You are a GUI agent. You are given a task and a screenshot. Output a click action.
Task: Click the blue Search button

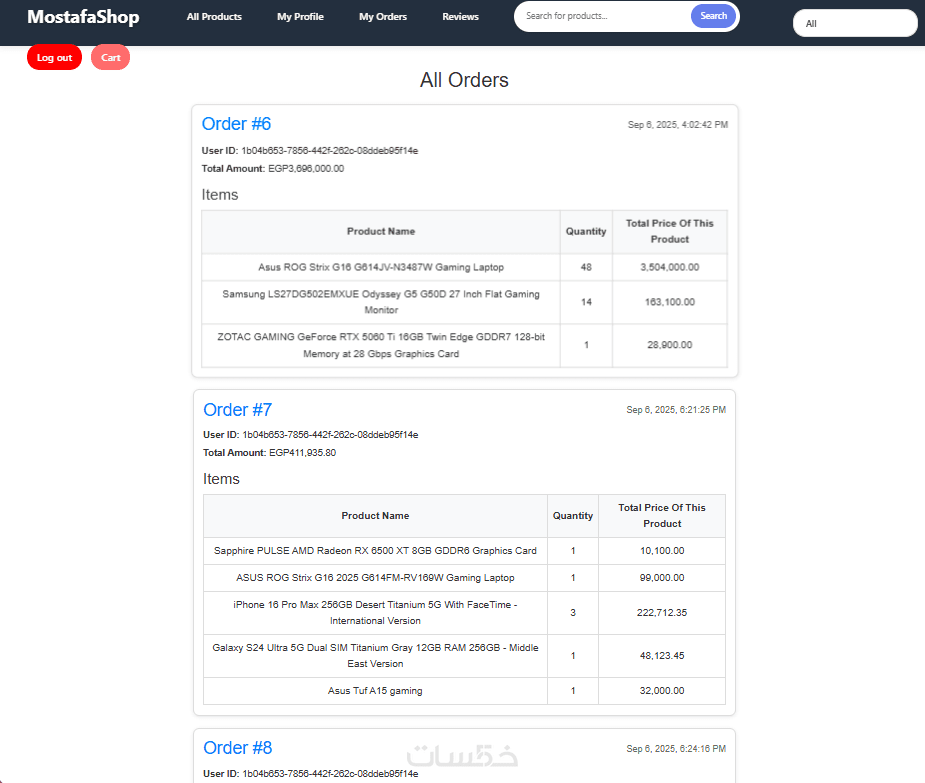click(713, 16)
